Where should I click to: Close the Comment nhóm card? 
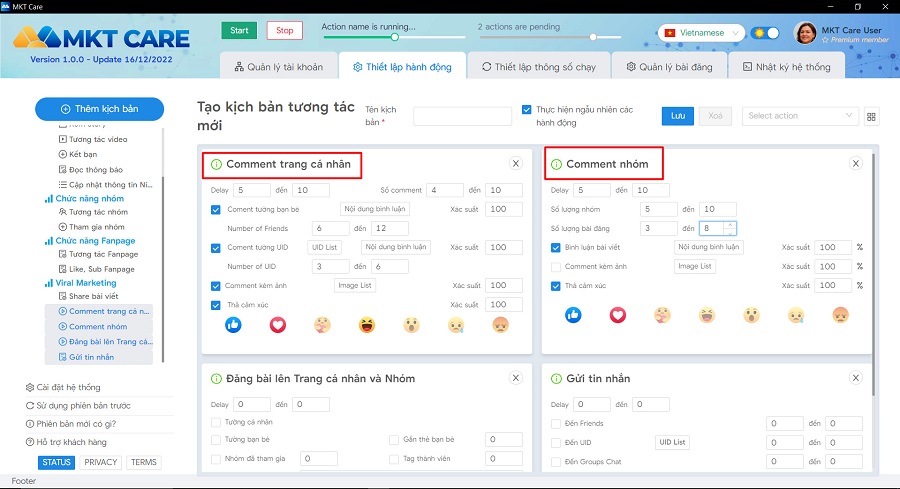[x=856, y=164]
